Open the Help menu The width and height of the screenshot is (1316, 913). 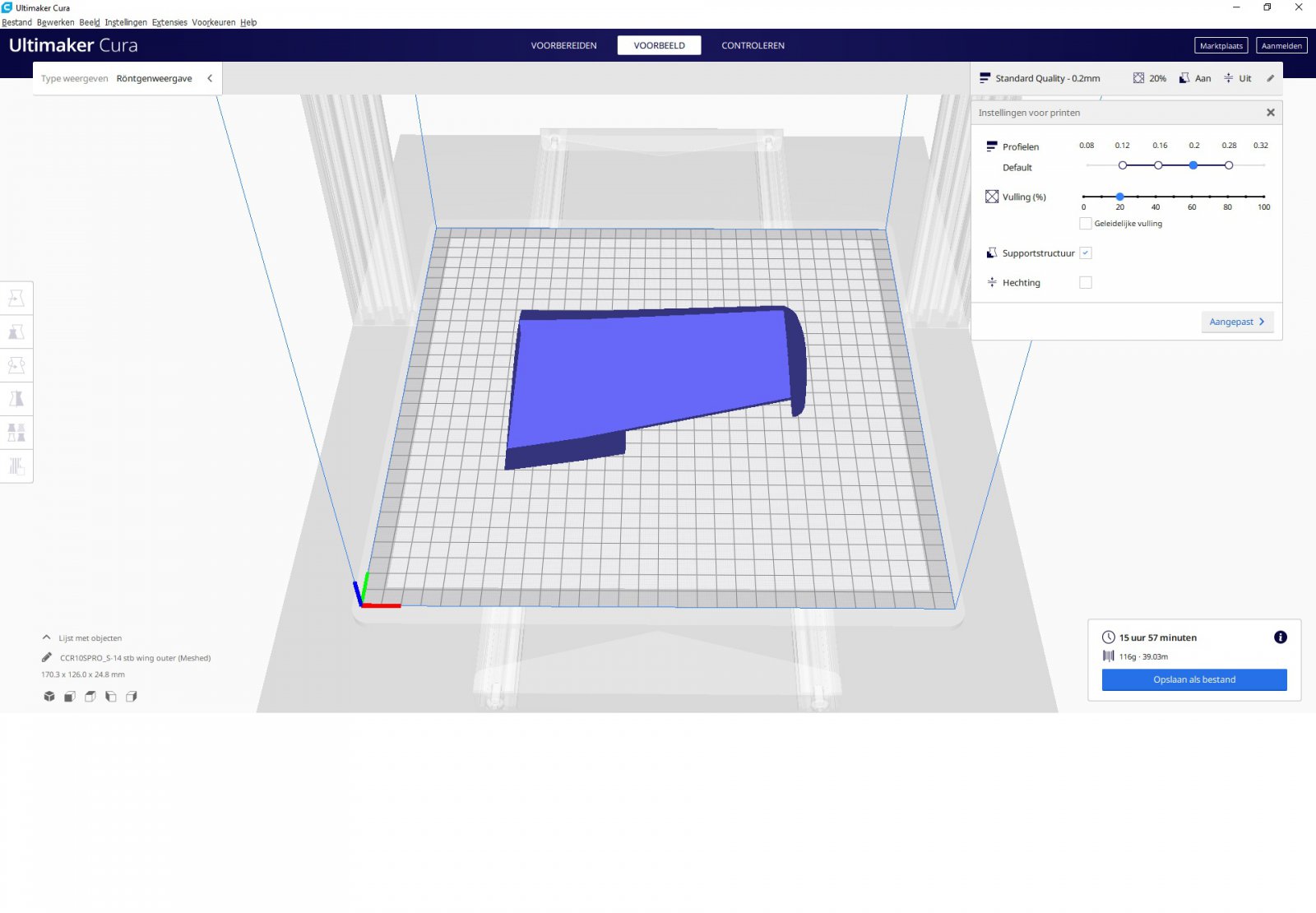point(248,22)
